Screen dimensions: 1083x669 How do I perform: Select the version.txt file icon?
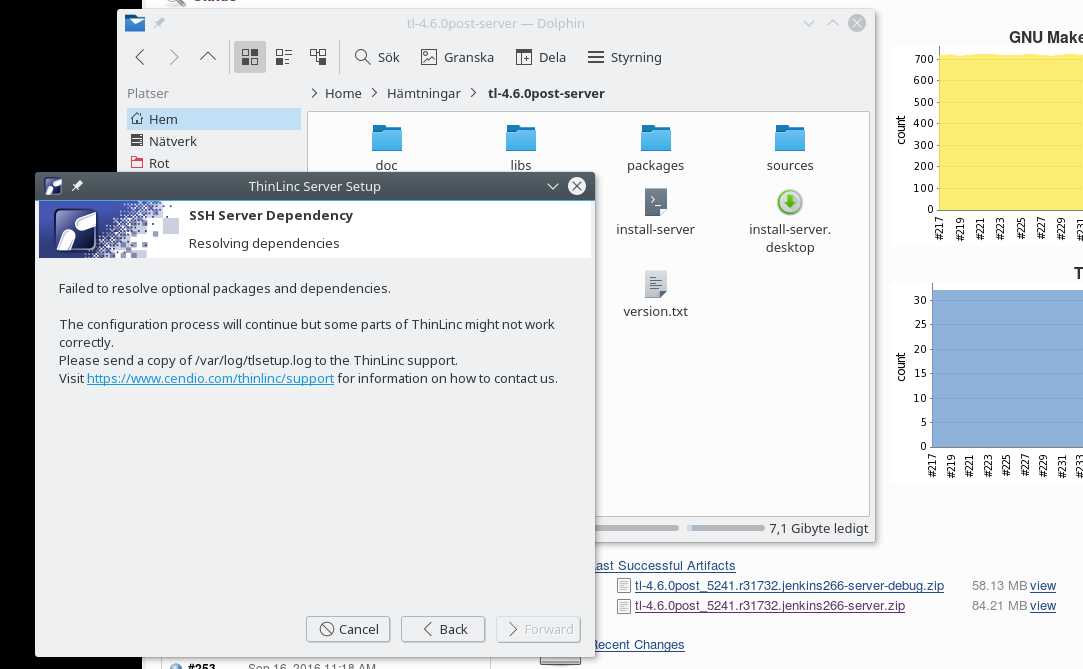click(655, 284)
